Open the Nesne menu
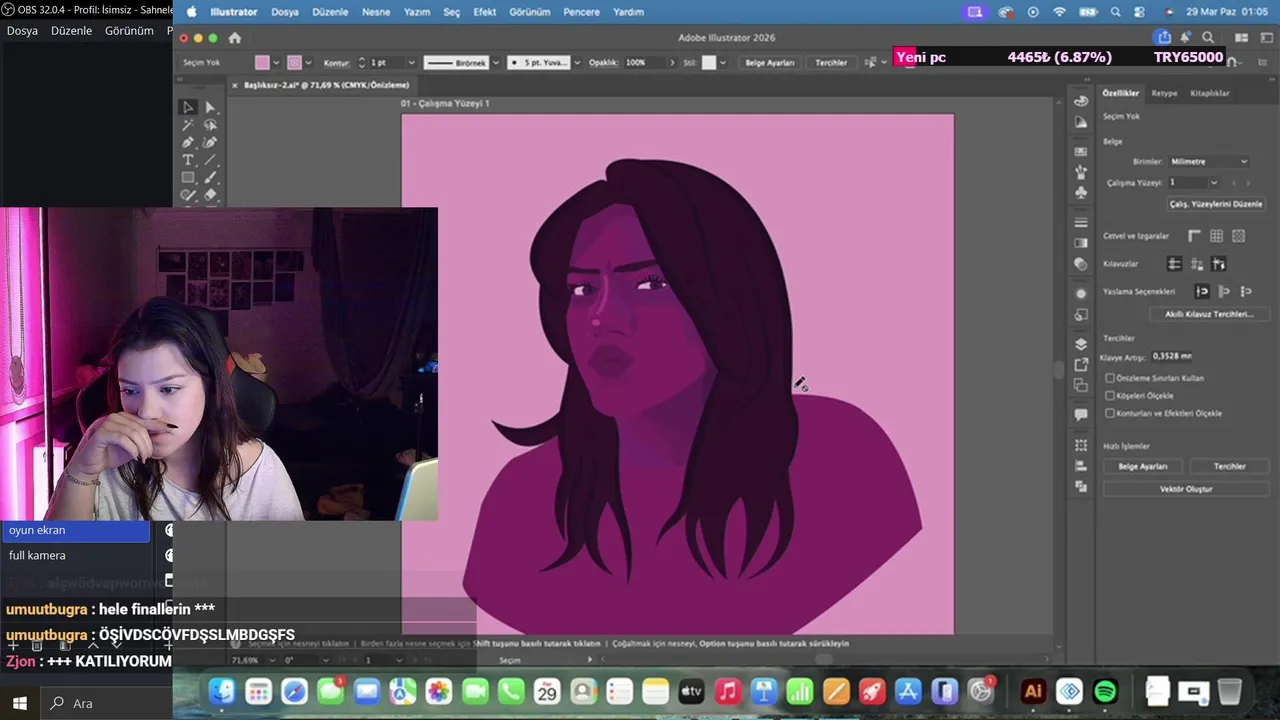 tap(376, 12)
